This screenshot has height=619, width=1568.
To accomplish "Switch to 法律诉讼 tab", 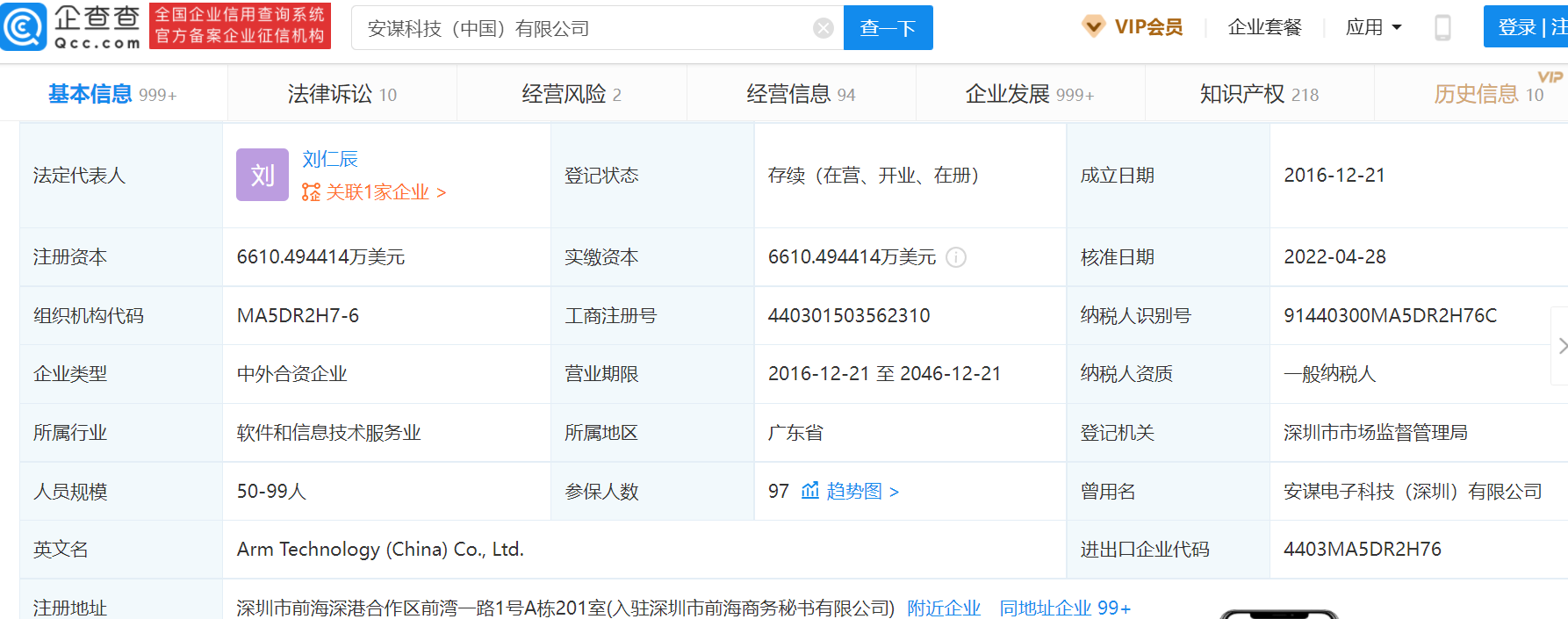I will pos(342,94).
